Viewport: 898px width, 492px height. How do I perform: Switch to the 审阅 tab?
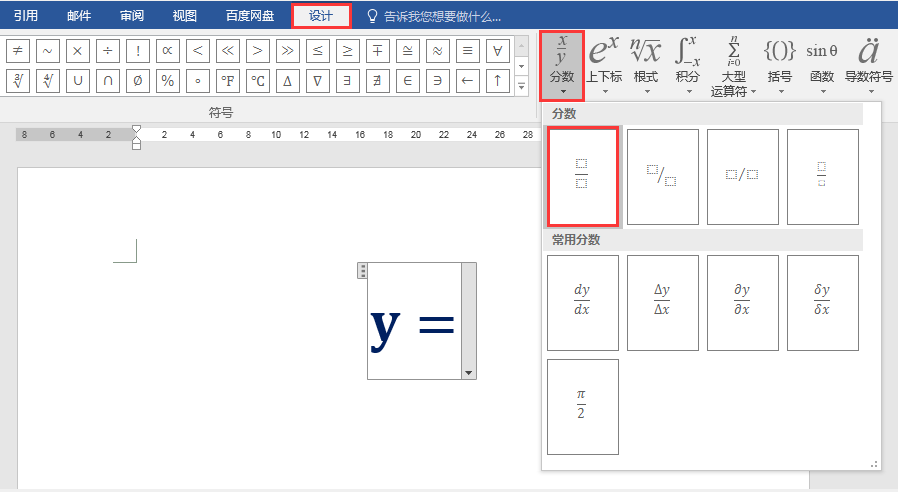[132, 15]
